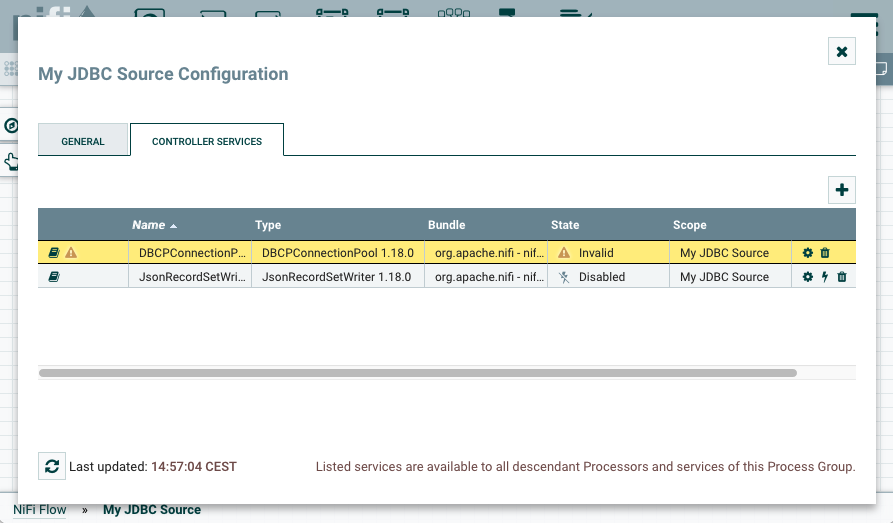
Task: Sort the table by Type header
Action: [268, 225]
